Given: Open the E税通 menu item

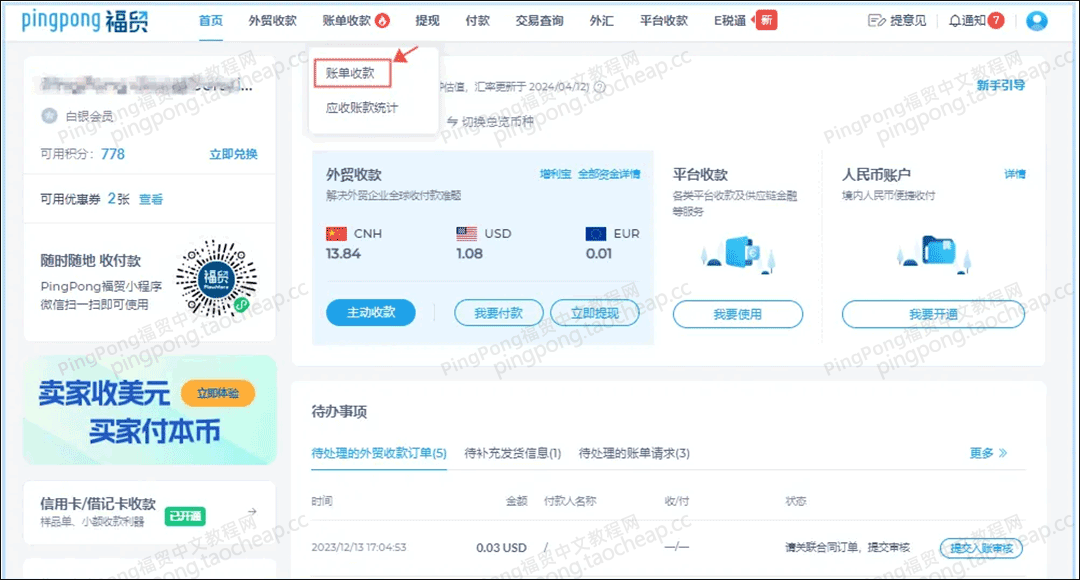Looking at the screenshot, I should tap(729, 21).
